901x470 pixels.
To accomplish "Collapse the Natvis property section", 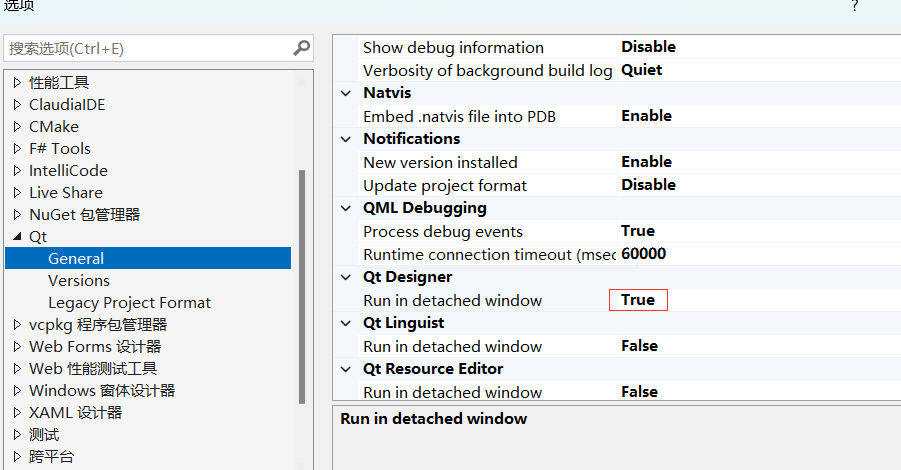I will click(346, 93).
